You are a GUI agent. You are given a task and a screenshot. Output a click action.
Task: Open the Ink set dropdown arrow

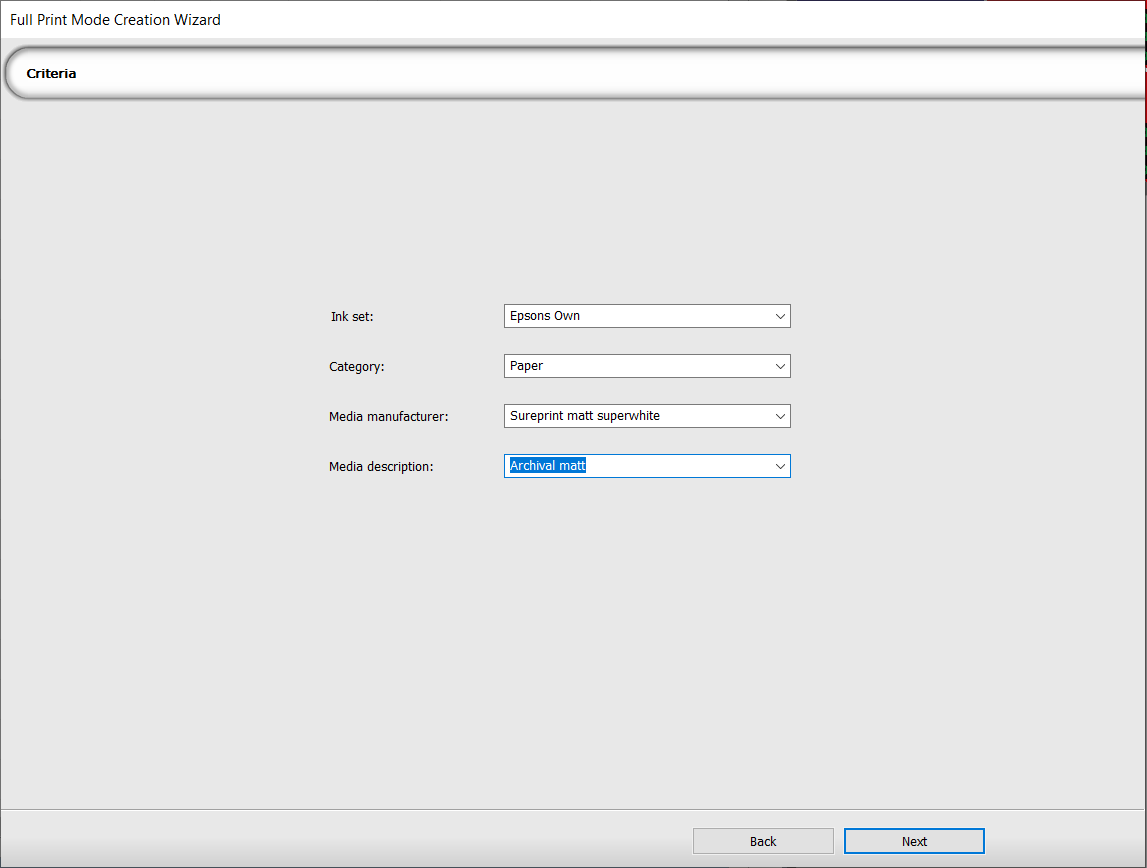coord(780,316)
